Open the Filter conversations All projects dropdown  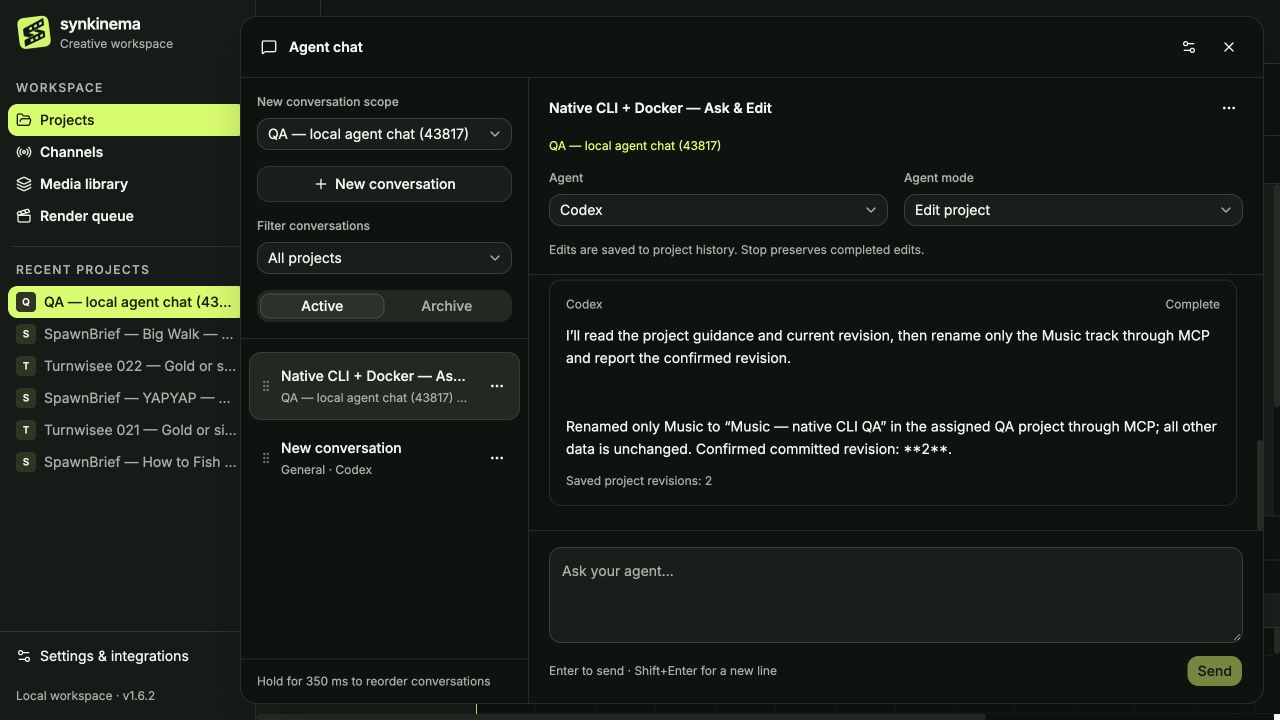pos(384,258)
